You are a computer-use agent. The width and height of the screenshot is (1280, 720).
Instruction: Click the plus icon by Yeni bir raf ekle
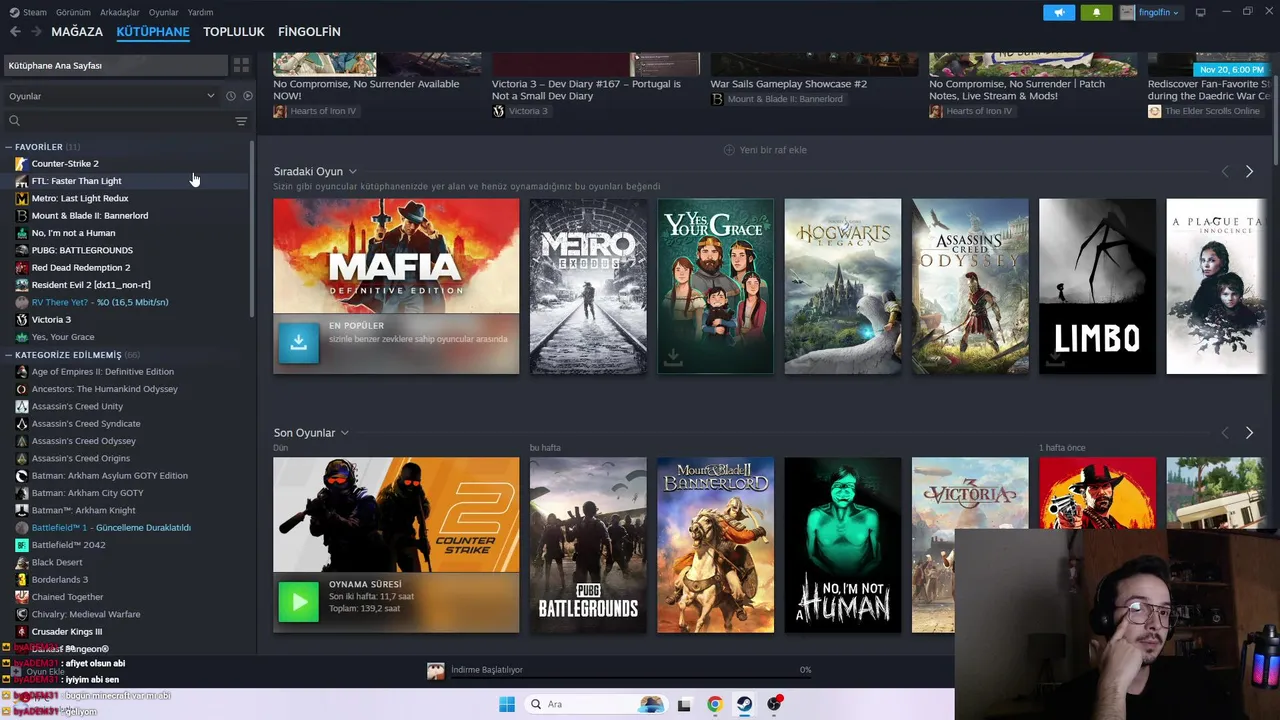click(729, 150)
